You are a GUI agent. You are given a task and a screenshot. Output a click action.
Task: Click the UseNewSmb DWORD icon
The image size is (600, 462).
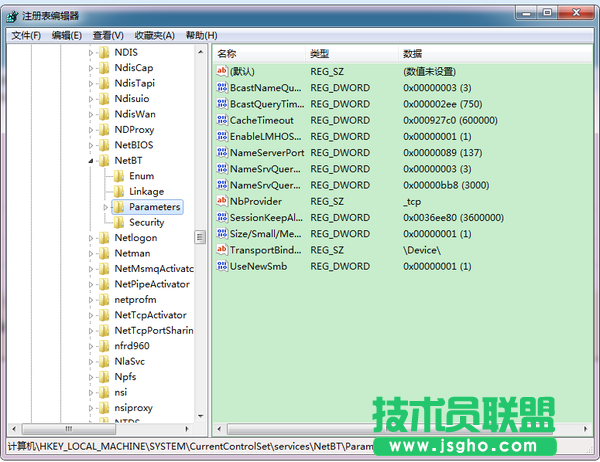pyautogui.click(x=222, y=266)
